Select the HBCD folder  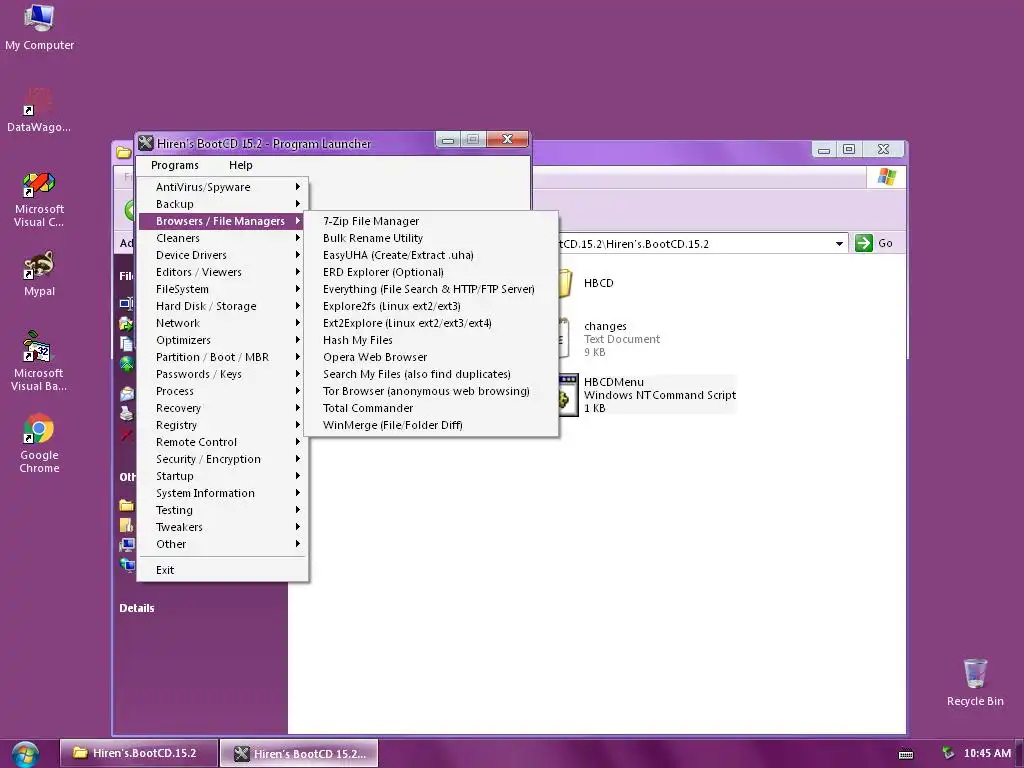586,283
